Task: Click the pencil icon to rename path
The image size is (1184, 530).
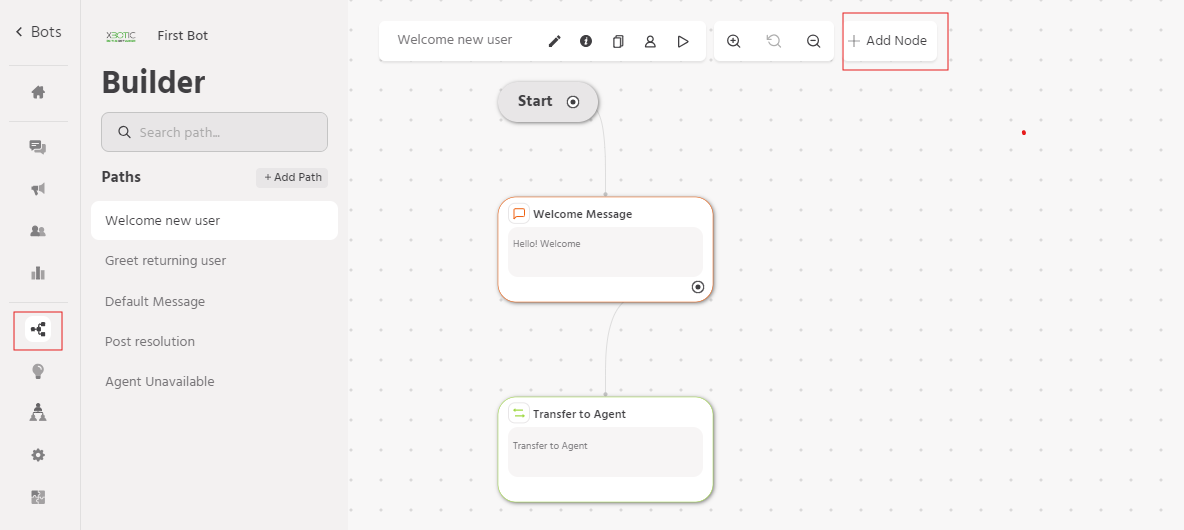Action: tap(555, 41)
